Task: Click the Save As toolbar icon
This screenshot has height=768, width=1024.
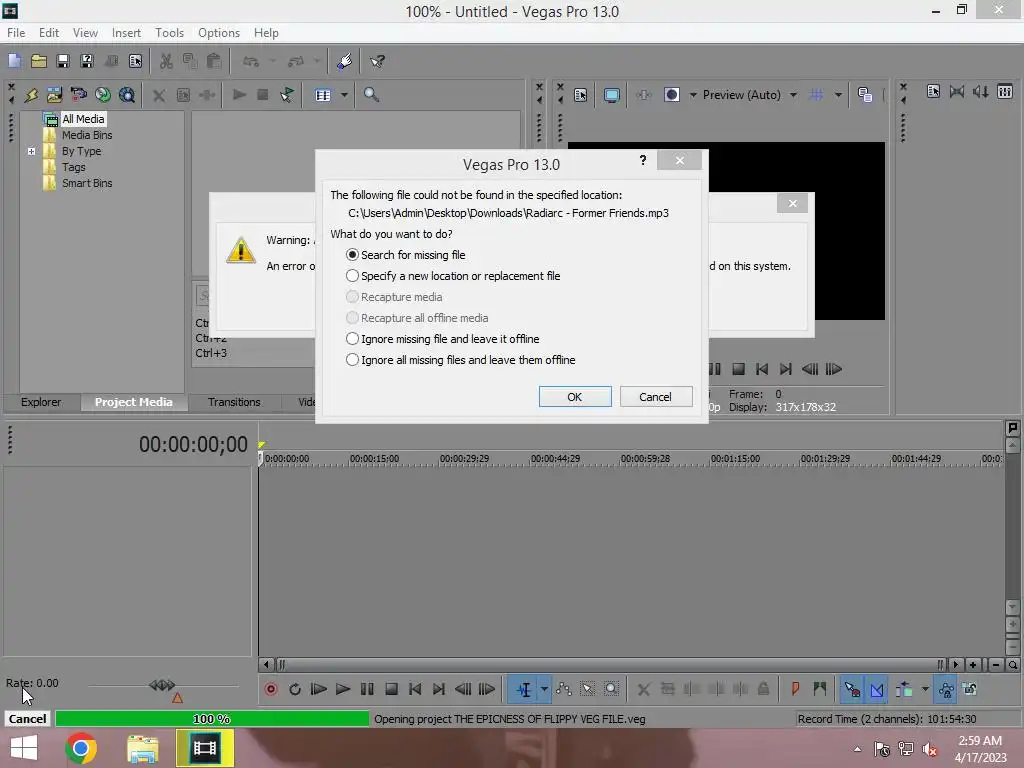Action: click(87, 61)
